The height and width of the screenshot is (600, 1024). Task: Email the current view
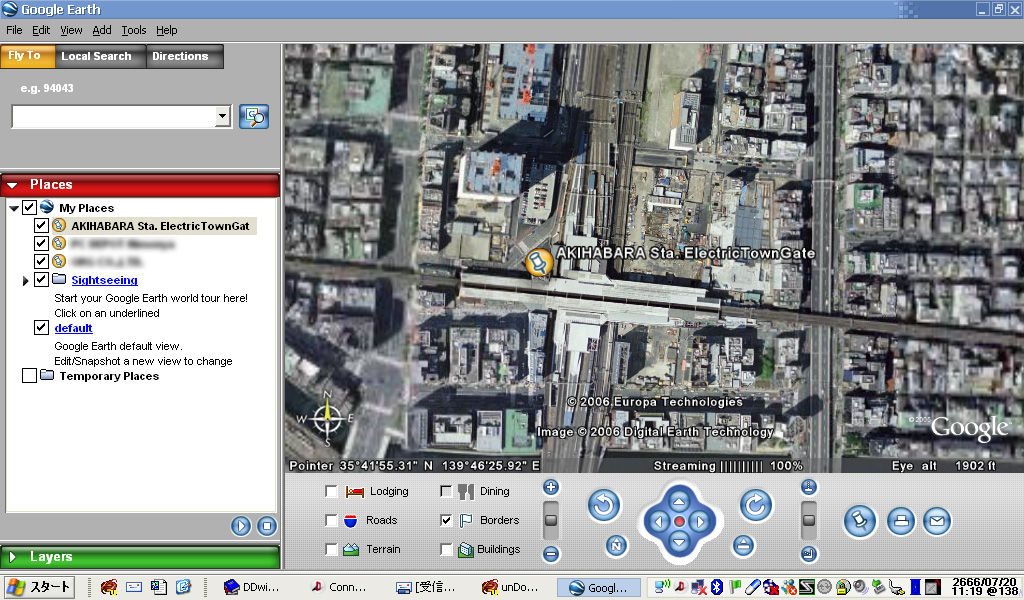click(936, 521)
